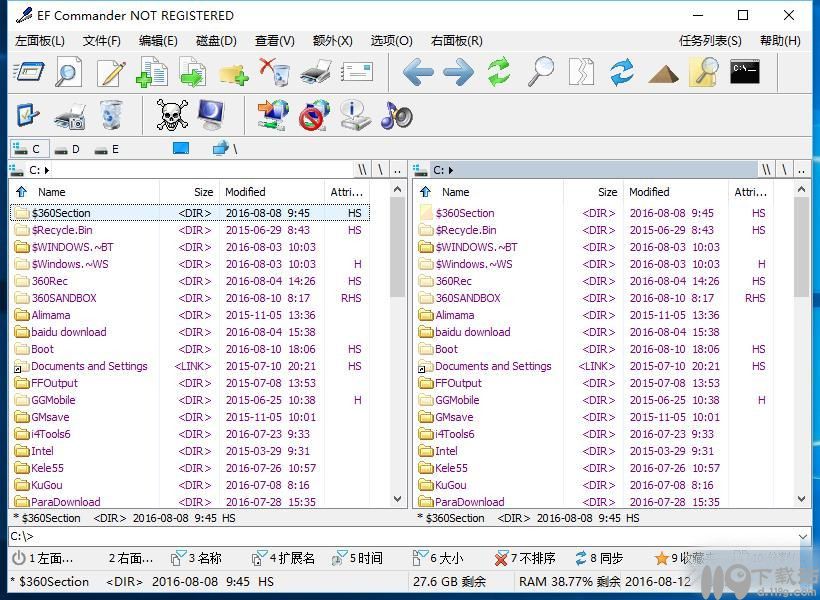The width and height of the screenshot is (820, 600).
Task: Sort left panel by Modified column header
Action: tap(272, 192)
